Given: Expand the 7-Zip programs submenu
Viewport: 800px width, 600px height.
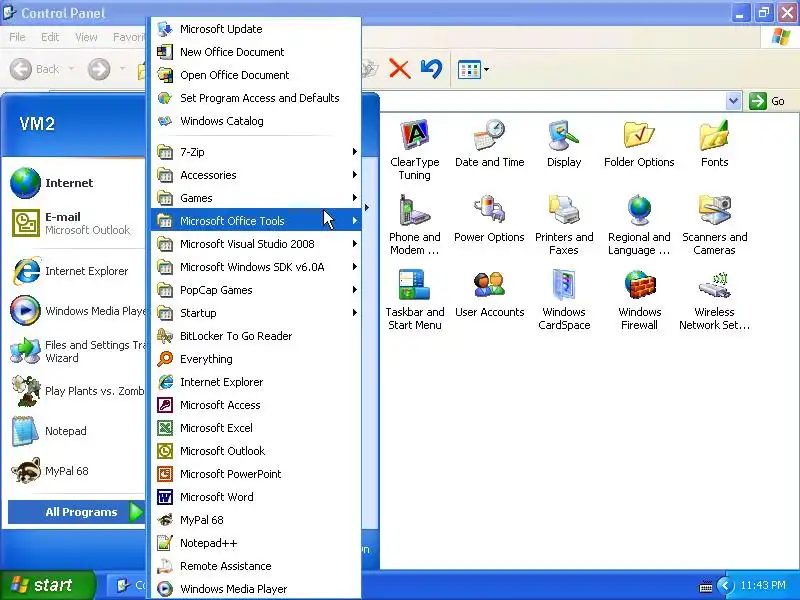Looking at the screenshot, I should 256,152.
